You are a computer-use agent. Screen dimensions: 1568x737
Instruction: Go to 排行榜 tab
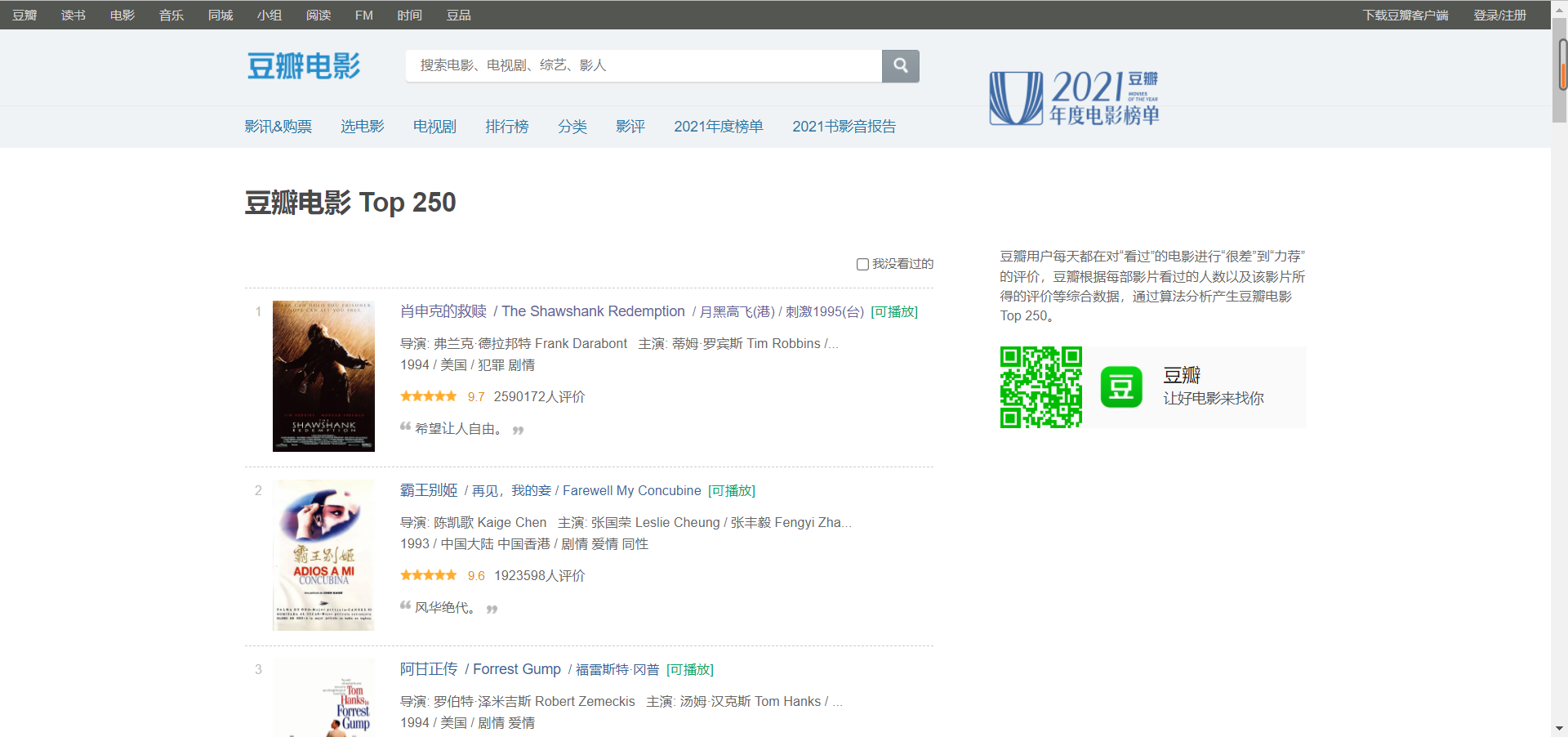point(507,127)
